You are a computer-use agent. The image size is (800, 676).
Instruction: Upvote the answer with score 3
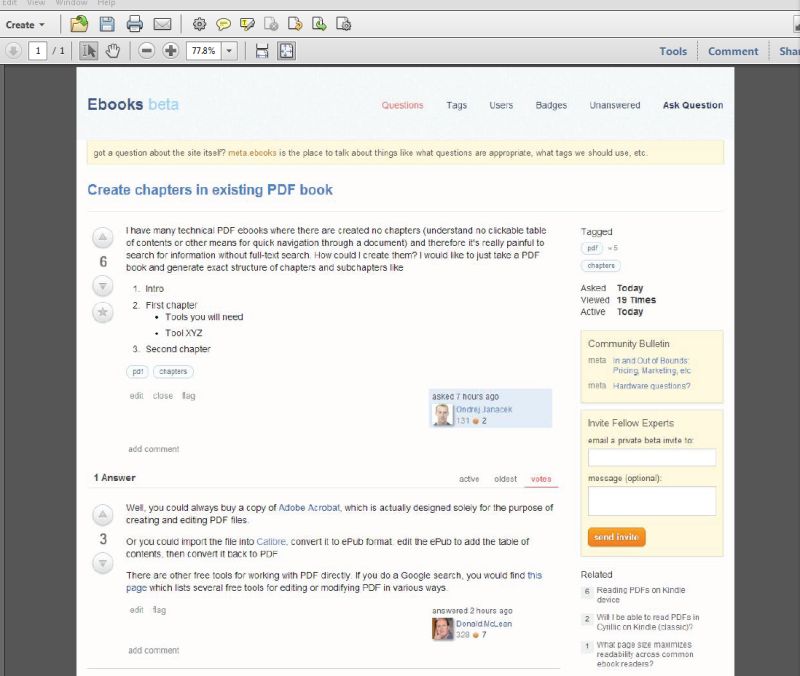click(103, 515)
